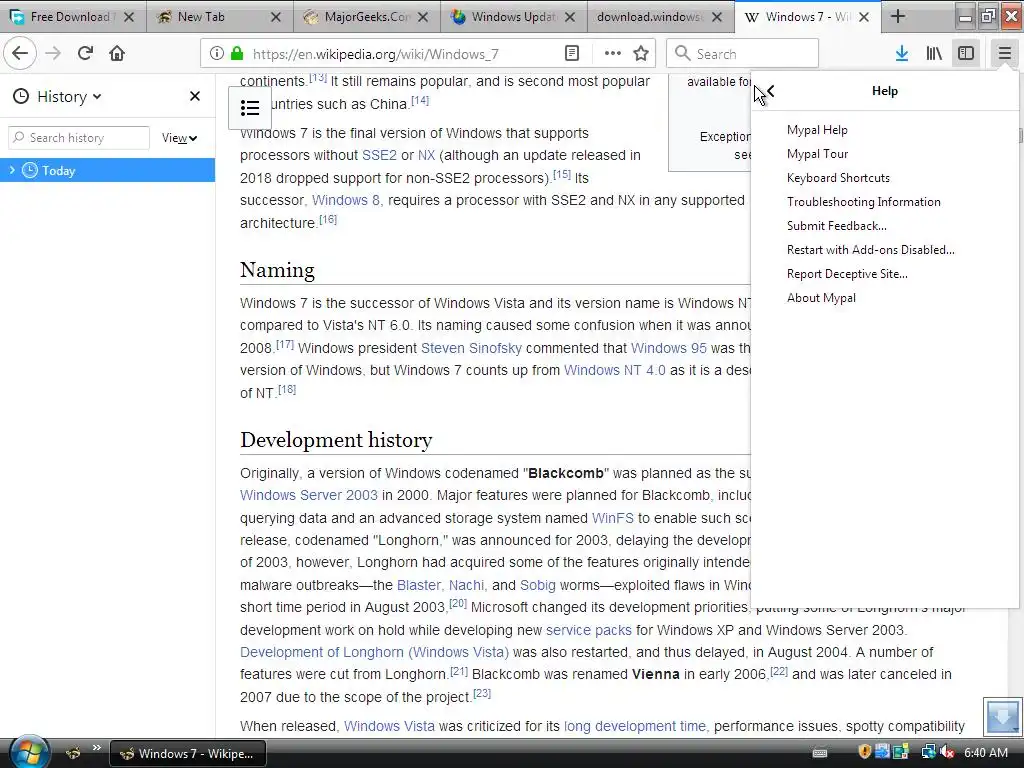Follow the Windows Server 2003 link
Screen dimensions: 1024x768
pos(309,495)
